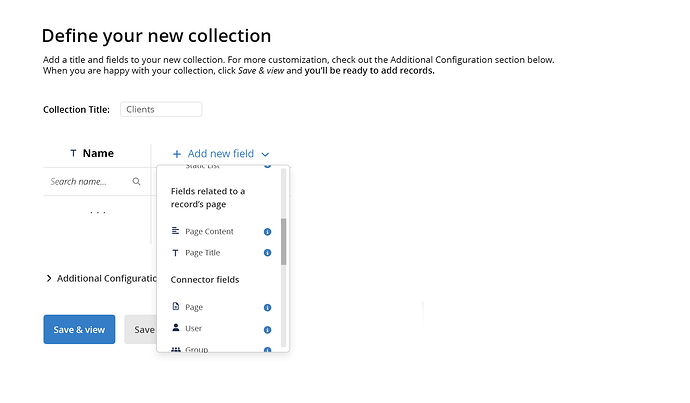Show info for Page Title field
690x403 pixels.
pos(267,253)
